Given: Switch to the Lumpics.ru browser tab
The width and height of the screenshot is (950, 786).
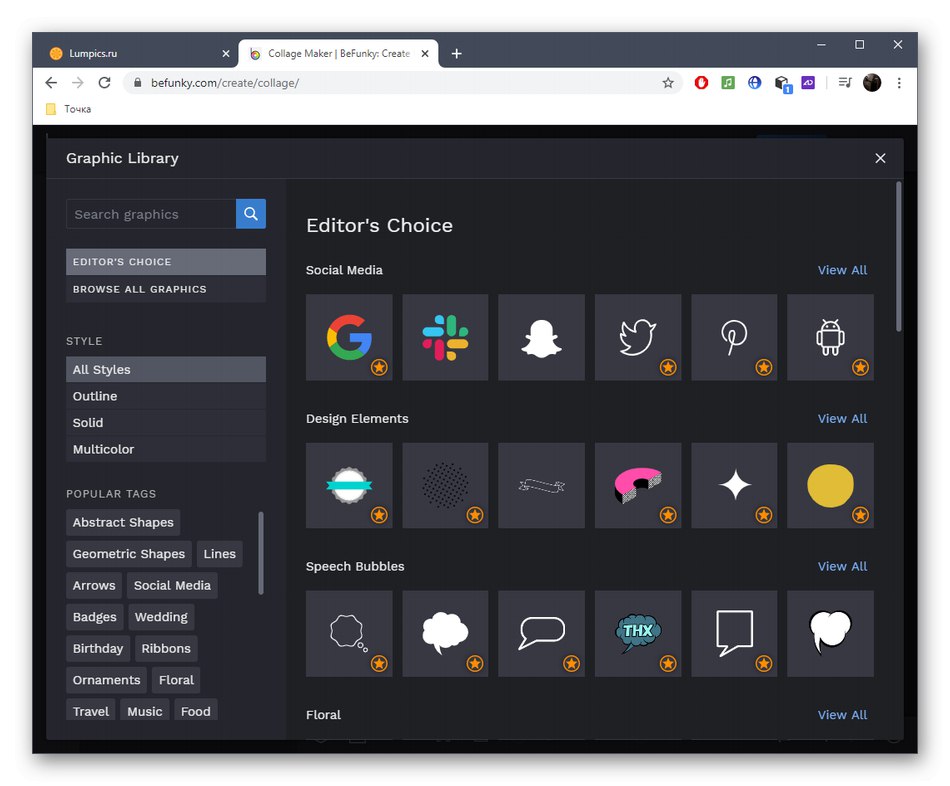Looking at the screenshot, I should click(x=139, y=53).
